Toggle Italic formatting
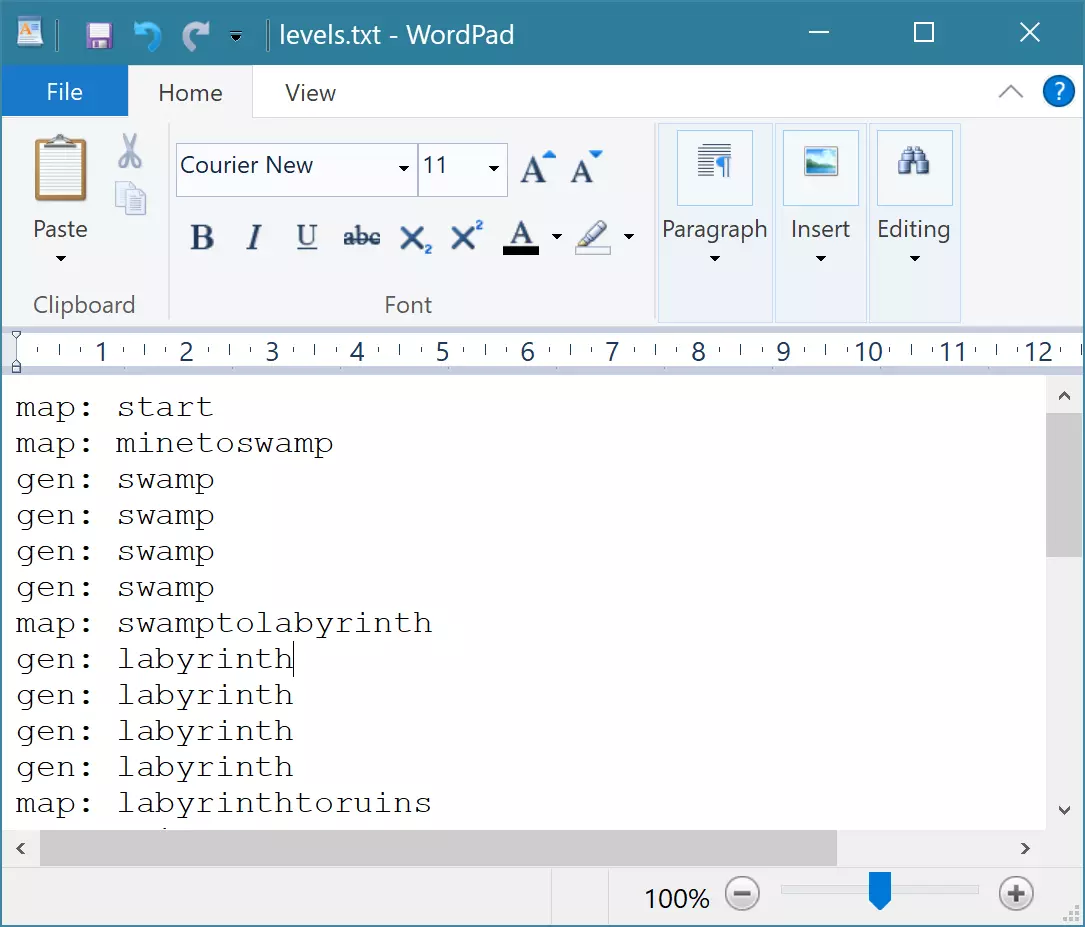This screenshot has width=1085, height=927. (x=254, y=238)
